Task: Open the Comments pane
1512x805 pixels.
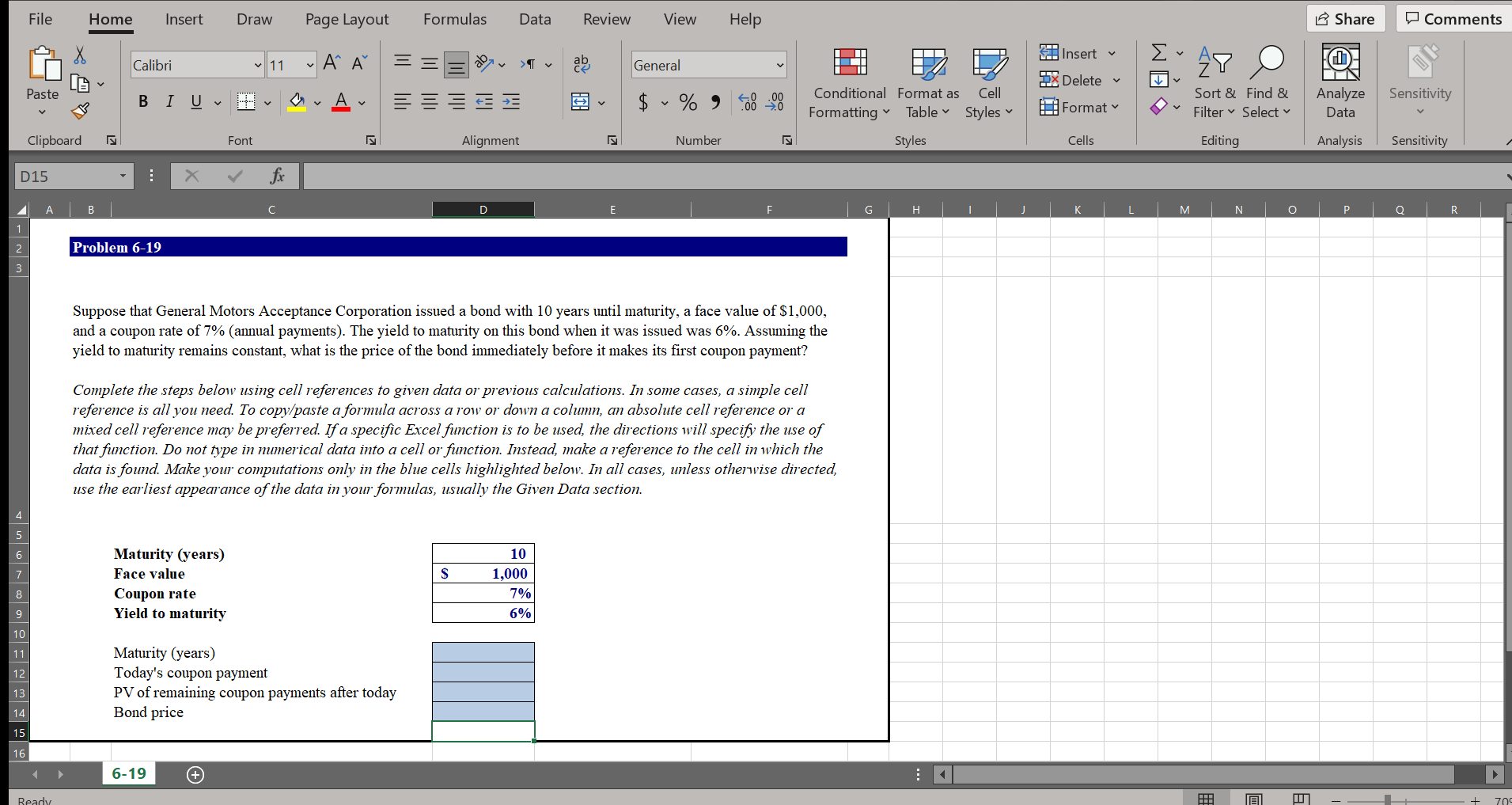Action: 1453,19
